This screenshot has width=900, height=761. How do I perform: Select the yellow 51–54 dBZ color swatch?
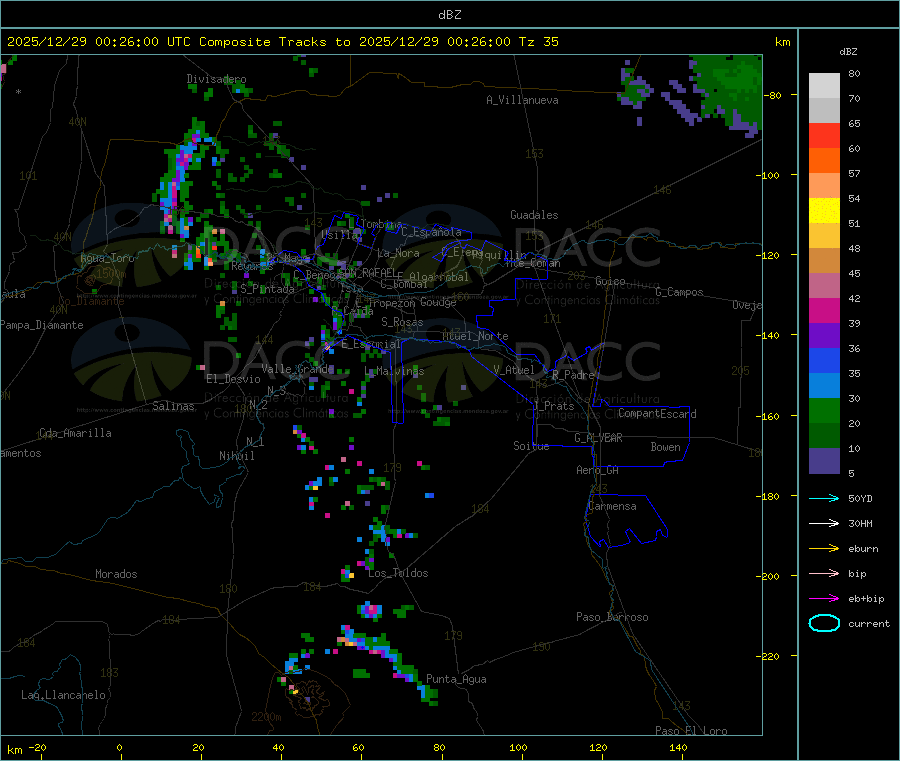824,211
